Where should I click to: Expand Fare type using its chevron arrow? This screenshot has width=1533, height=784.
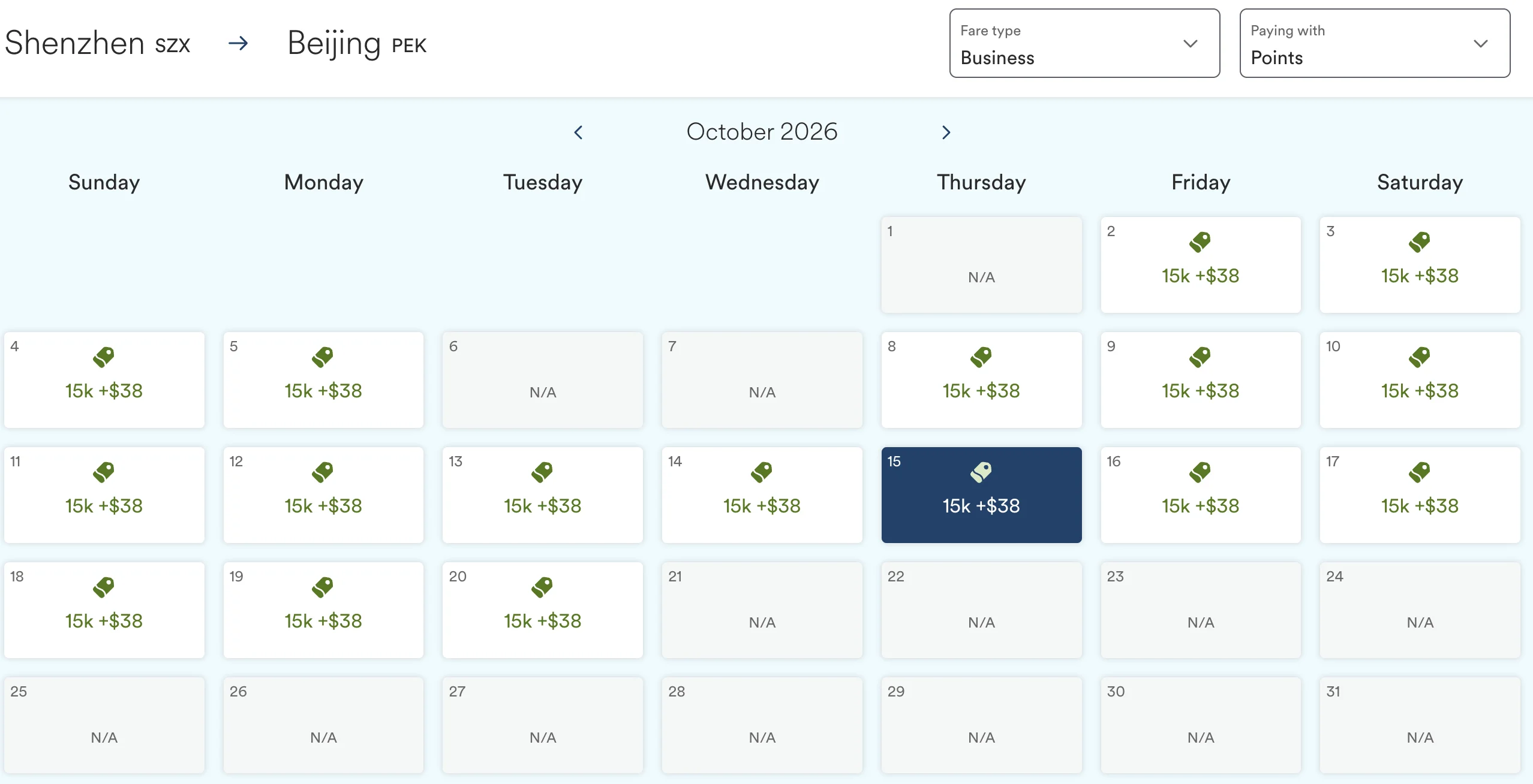(x=1190, y=44)
